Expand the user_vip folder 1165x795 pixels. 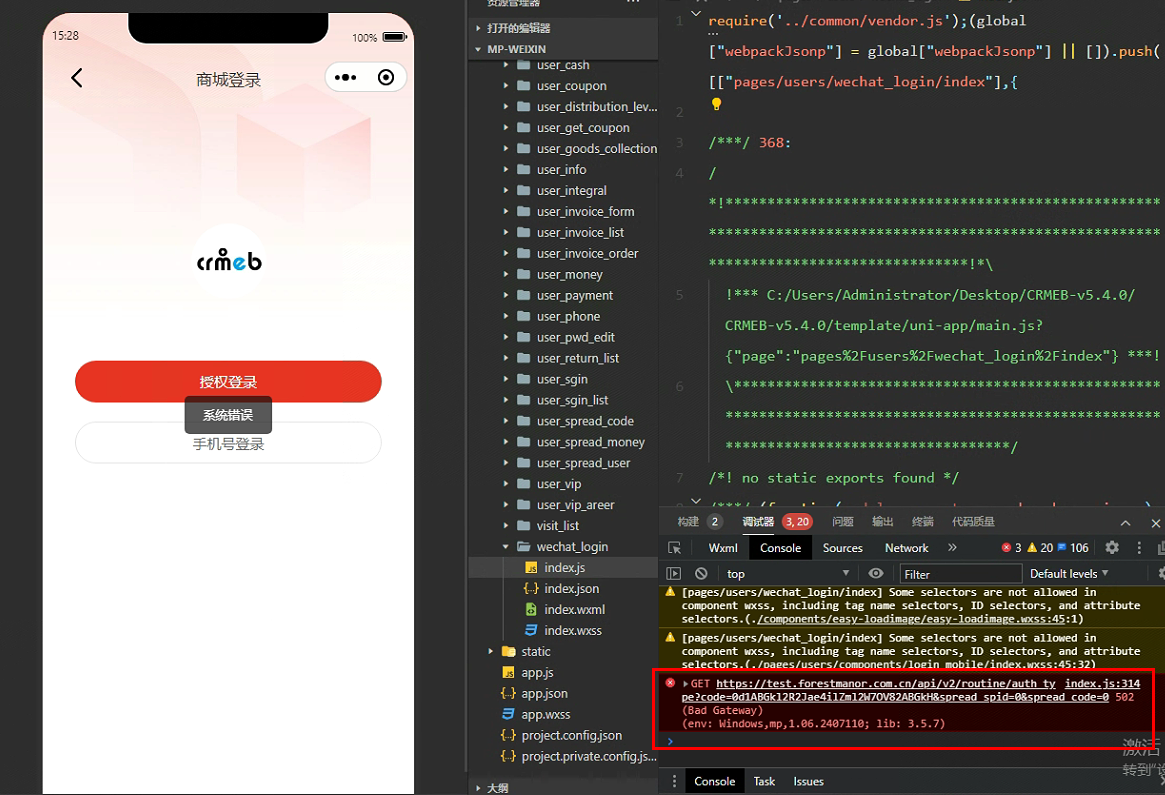coord(505,484)
